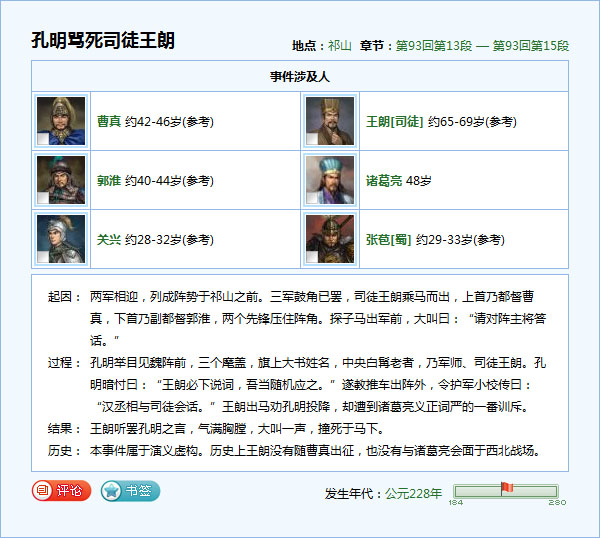This screenshot has height=538, width=600.
Task: Follow the 关兴 name link
Action: [108, 240]
